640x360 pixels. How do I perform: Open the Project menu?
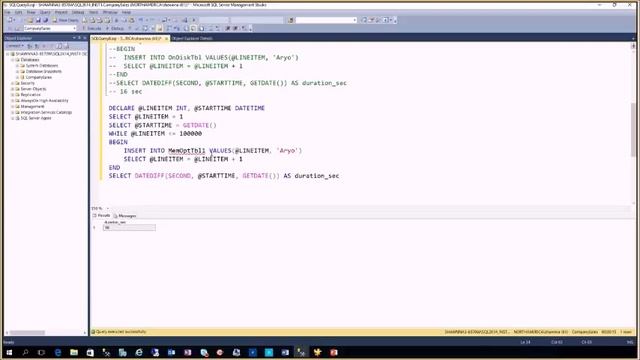61,13
